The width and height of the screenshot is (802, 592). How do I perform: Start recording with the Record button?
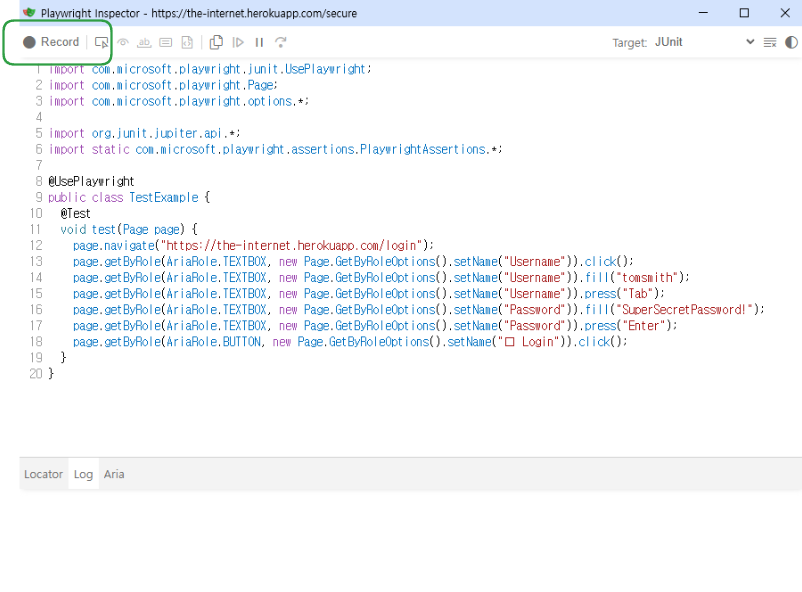[x=51, y=42]
